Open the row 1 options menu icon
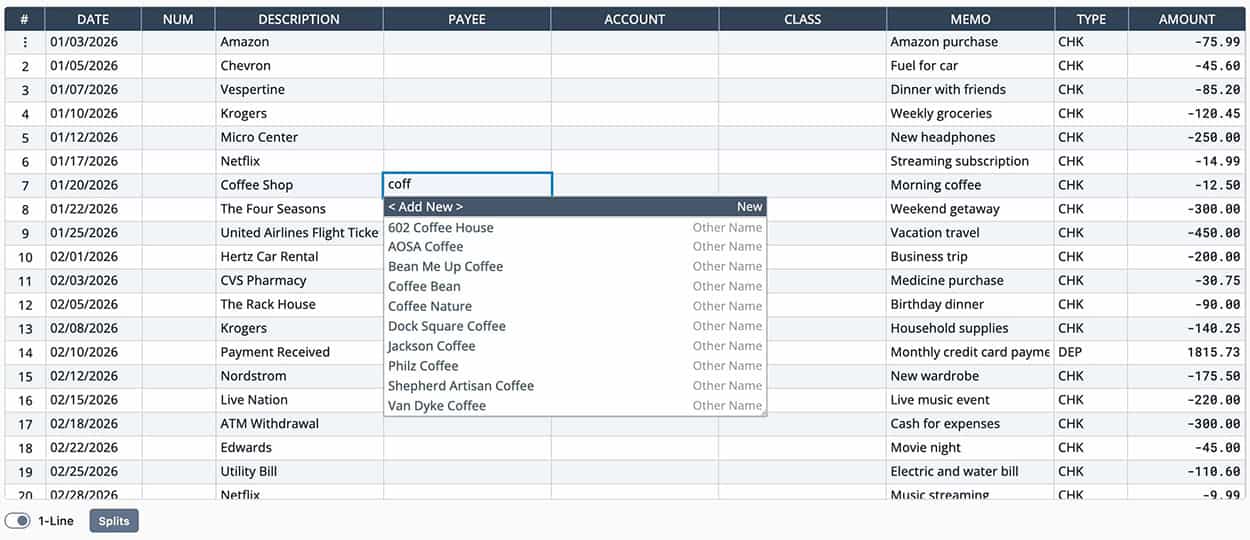The height and width of the screenshot is (540, 1250). 25,42
